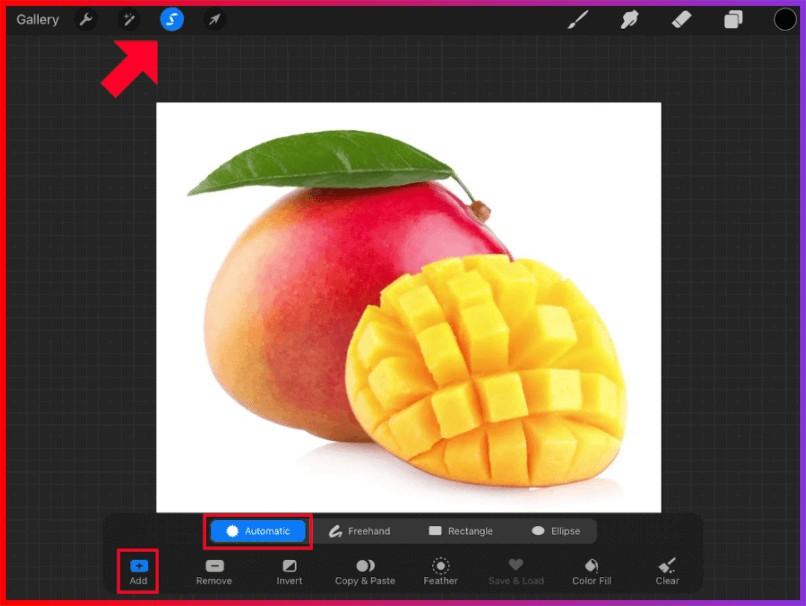Open the Layers panel
Viewport: 806px width, 606px height.
tap(733, 20)
